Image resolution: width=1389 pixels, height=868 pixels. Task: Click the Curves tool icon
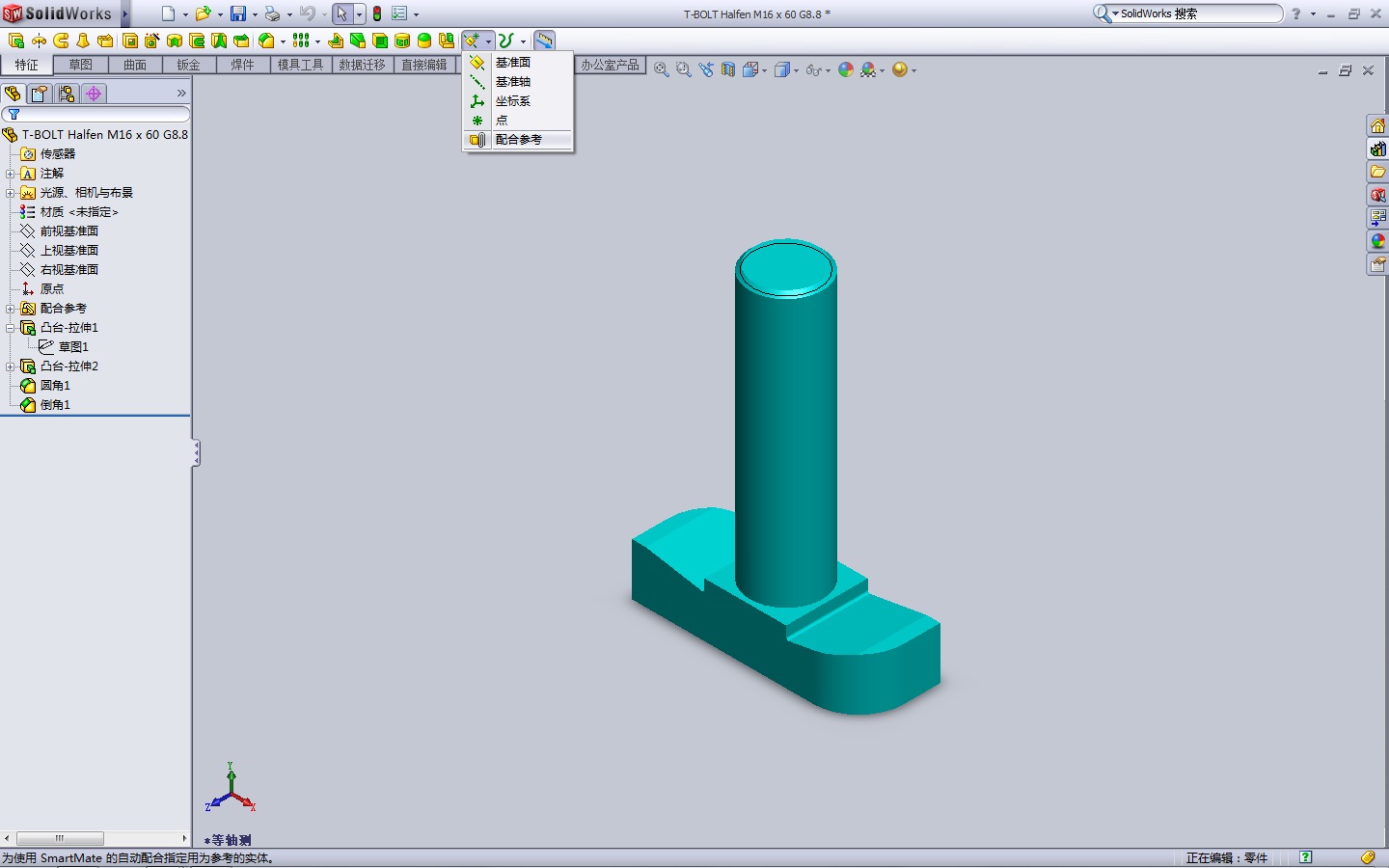coord(505,41)
